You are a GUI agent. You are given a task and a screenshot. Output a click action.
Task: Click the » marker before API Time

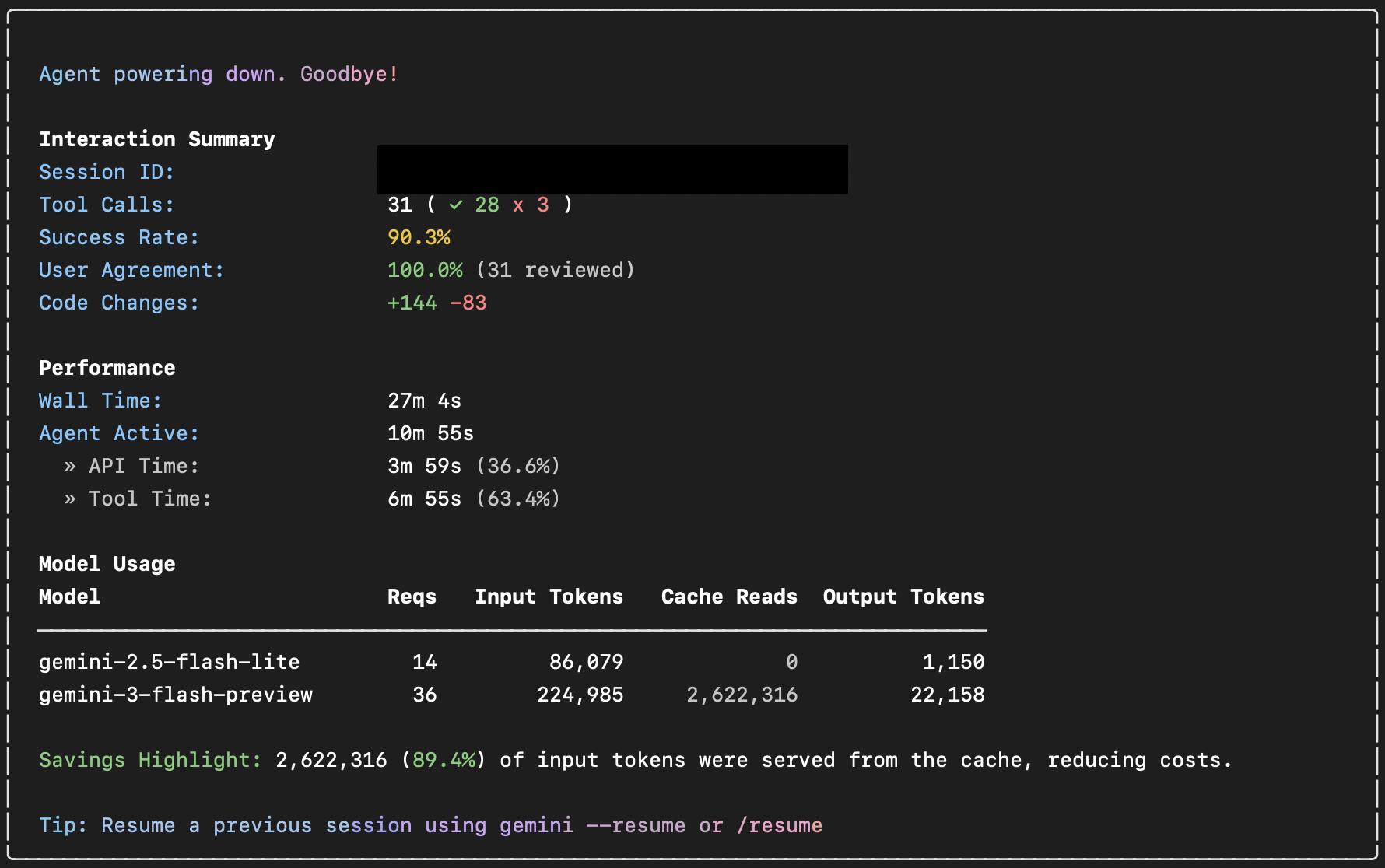pyautogui.click(x=70, y=467)
